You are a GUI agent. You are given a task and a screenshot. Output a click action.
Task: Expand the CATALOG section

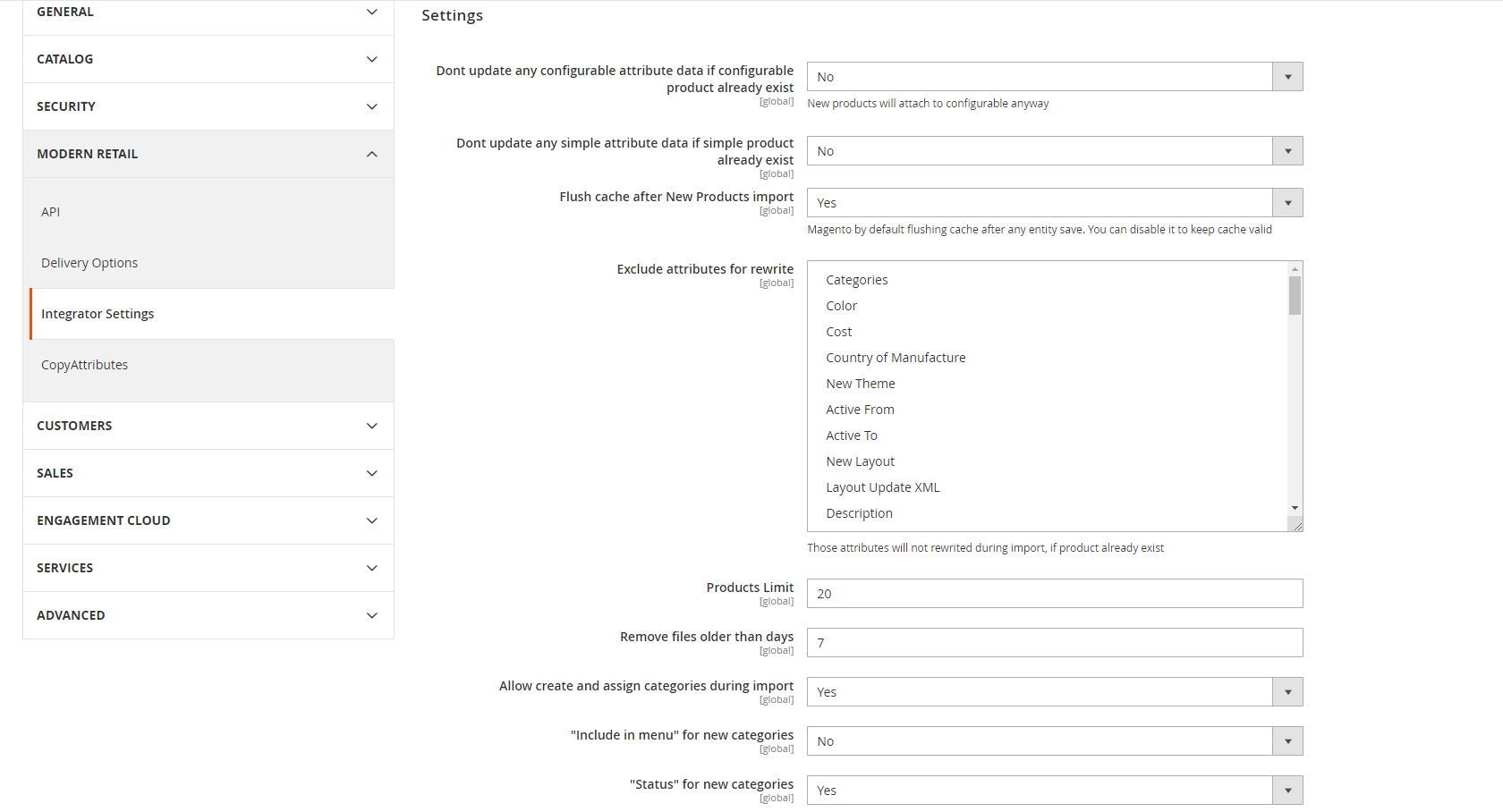pyautogui.click(x=208, y=59)
